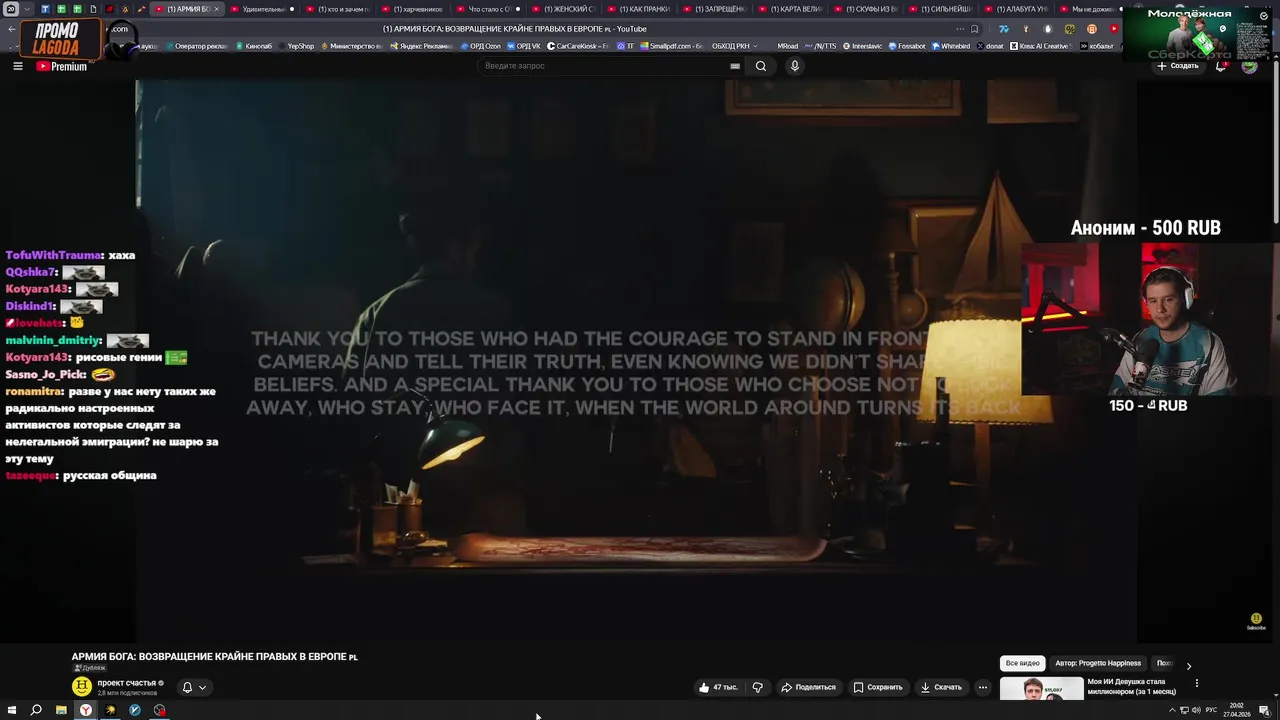
Task: Open the system tray volume icon
Action: coord(1196,710)
